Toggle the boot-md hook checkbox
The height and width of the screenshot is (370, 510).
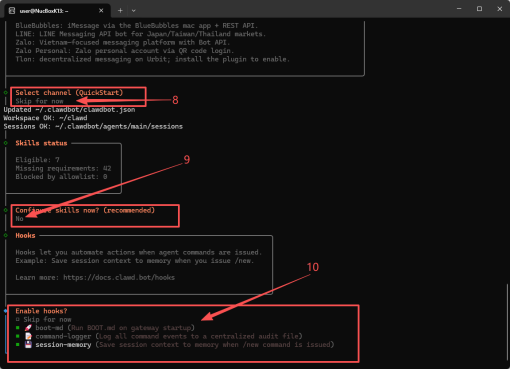pos(18,328)
